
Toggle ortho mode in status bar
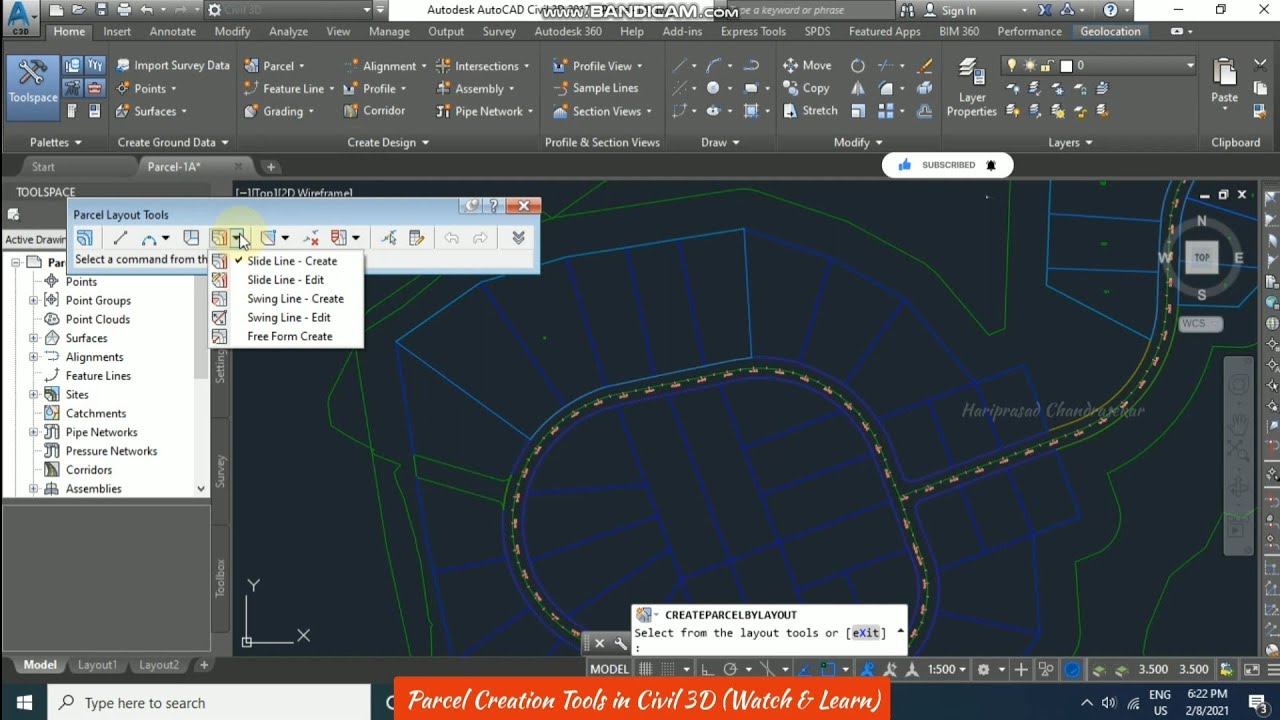tap(706, 669)
